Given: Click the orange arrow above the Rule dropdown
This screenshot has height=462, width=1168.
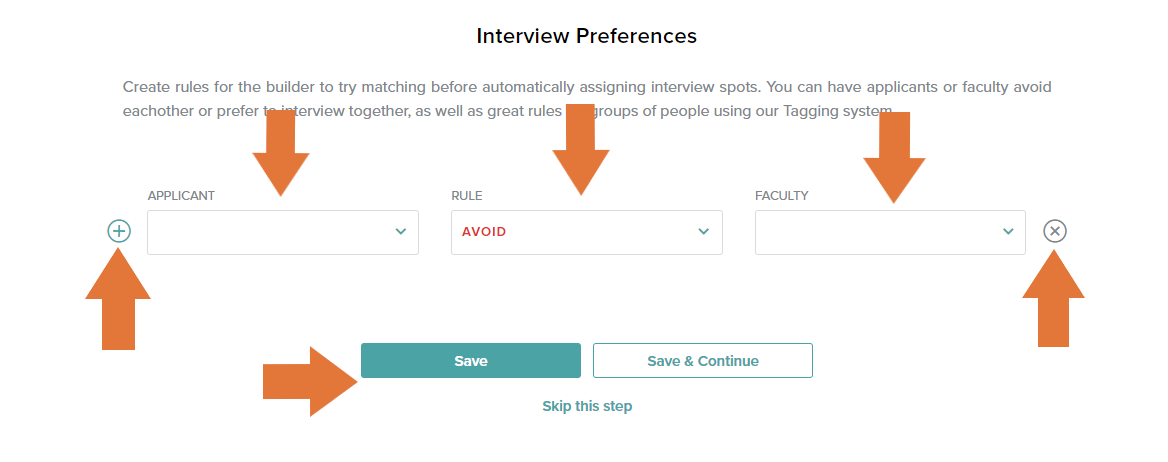Looking at the screenshot, I should (x=581, y=151).
